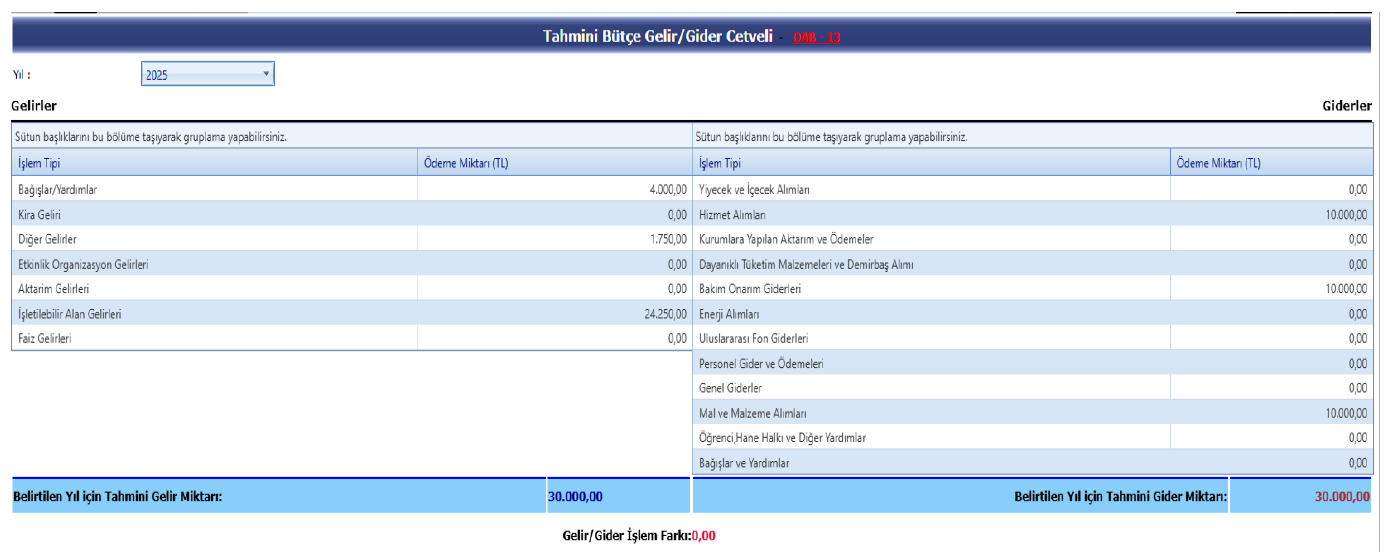Click the Gelirler grouping panel area

(x=350, y=136)
